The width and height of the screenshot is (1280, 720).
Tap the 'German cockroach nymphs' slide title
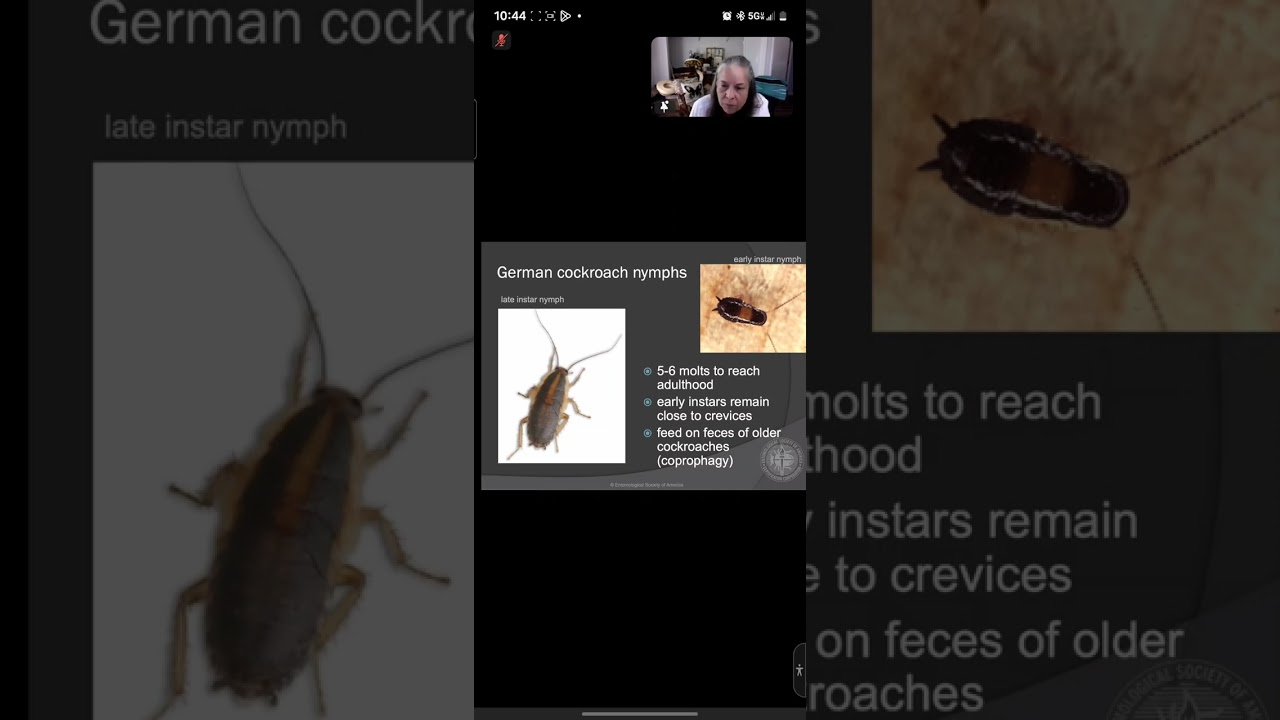pyautogui.click(x=592, y=272)
